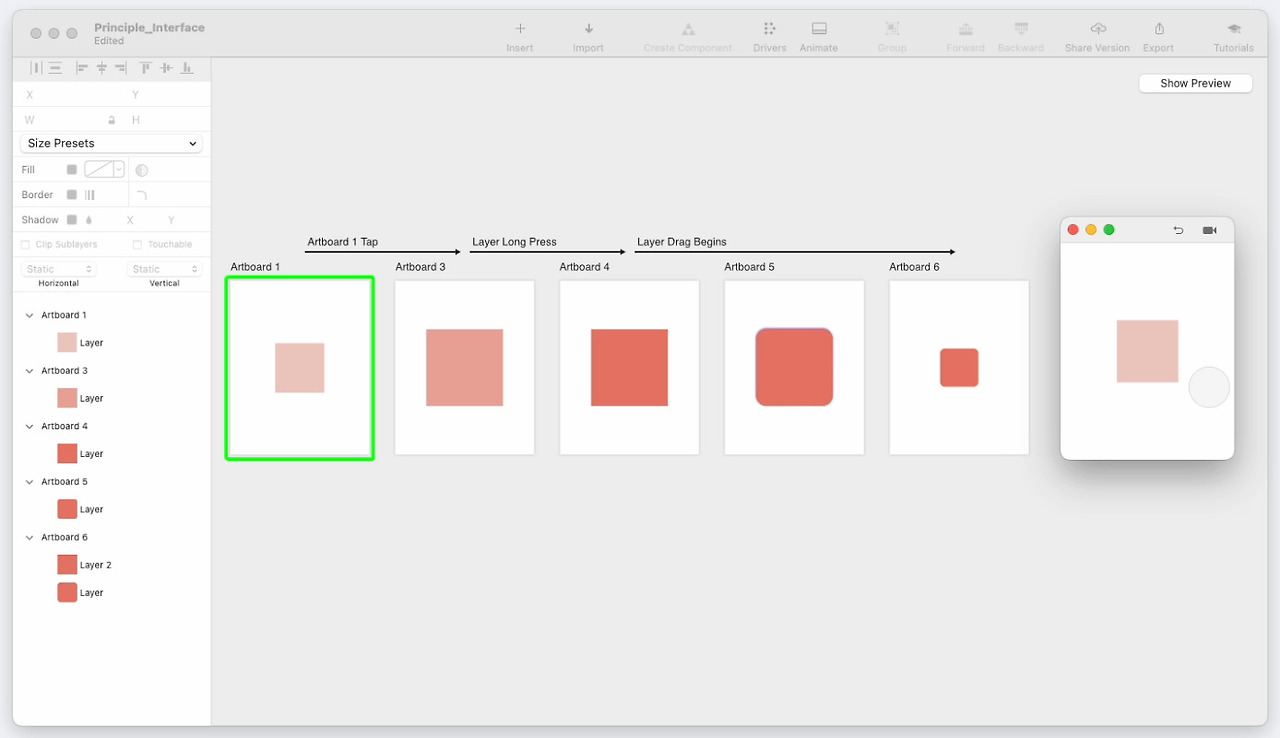Click small rounded square in Artboard 6
1280x738 pixels.
959,367
